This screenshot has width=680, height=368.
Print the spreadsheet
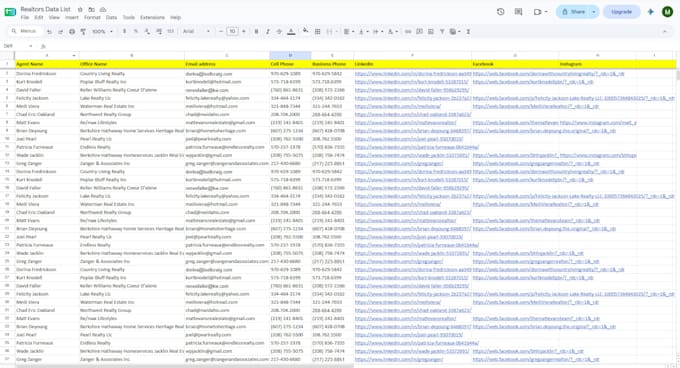(x=72, y=32)
